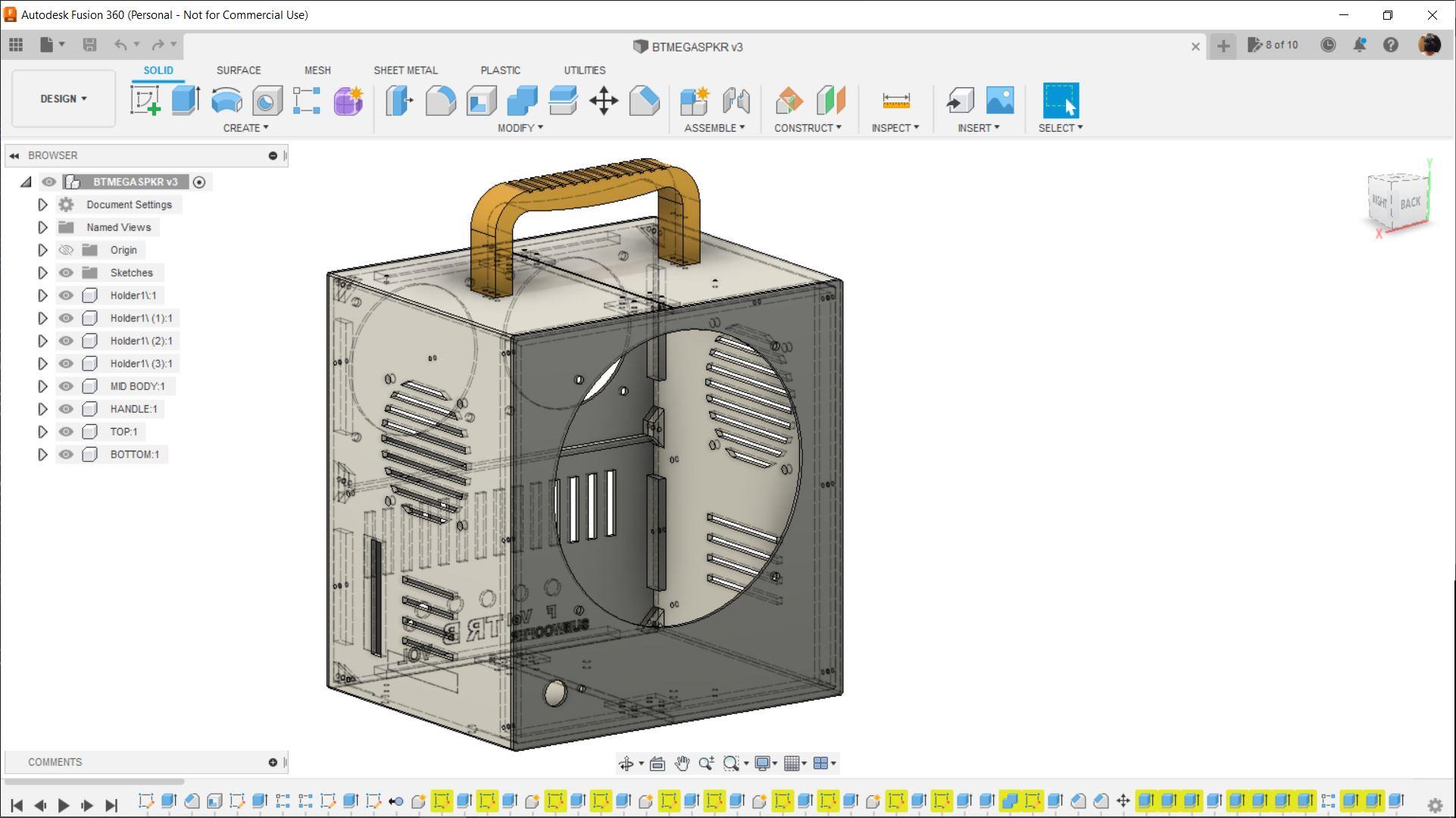Open the MODIFY dropdown menu
This screenshot has width=1456, height=818.
(x=520, y=128)
